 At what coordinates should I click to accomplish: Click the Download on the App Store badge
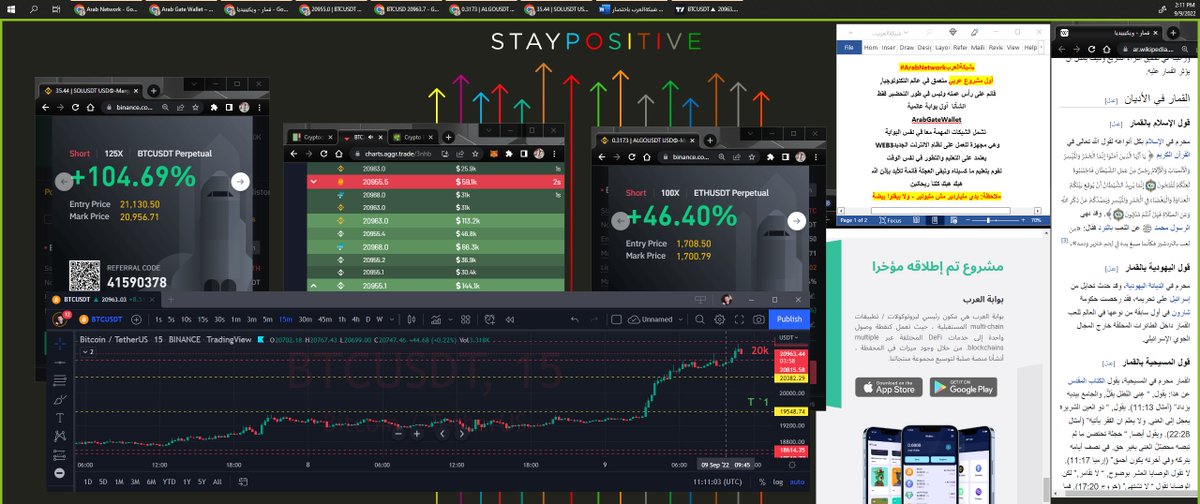pyautogui.click(x=888, y=387)
